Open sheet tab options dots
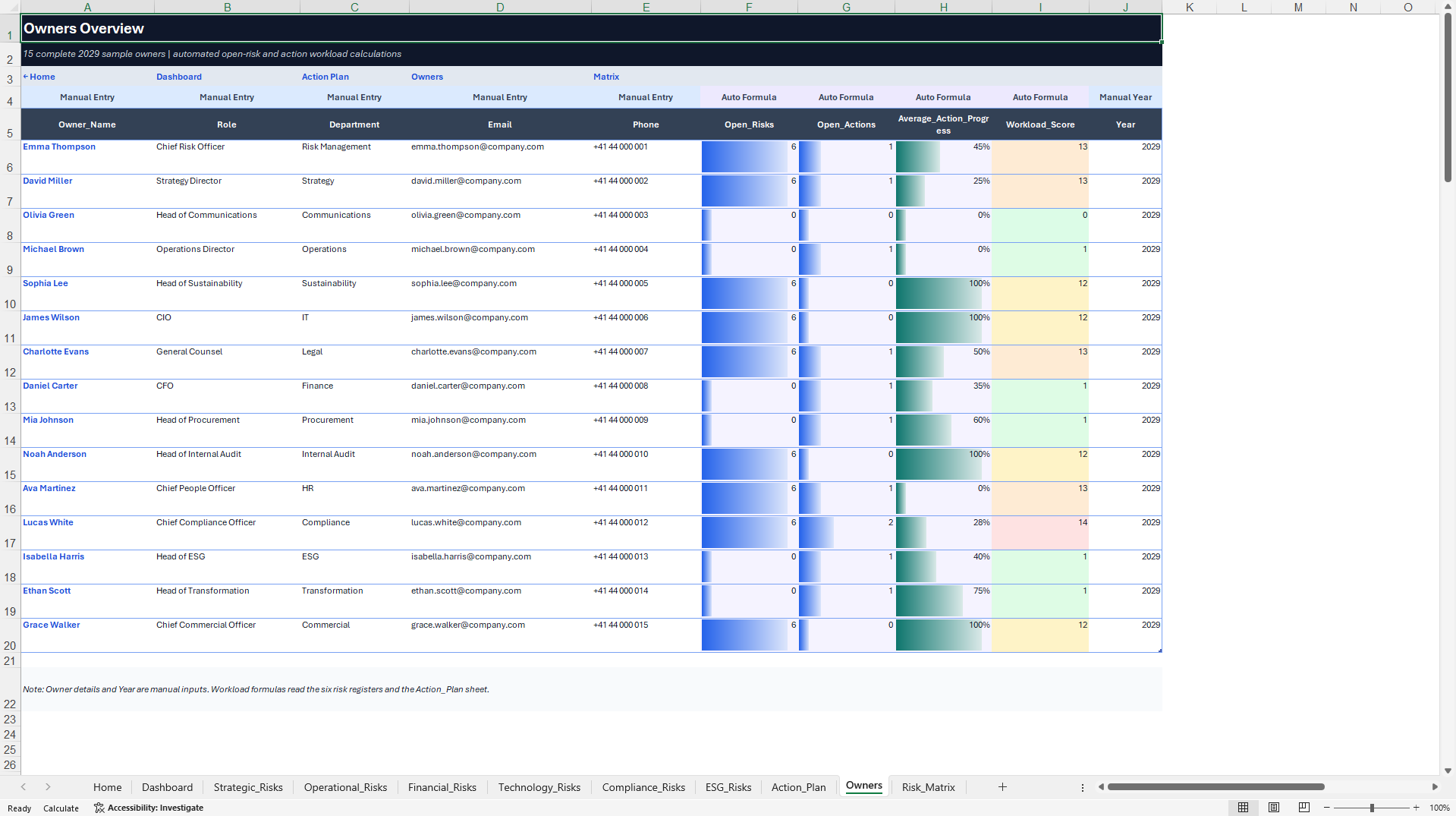This screenshot has width=1456, height=816. (x=1083, y=787)
